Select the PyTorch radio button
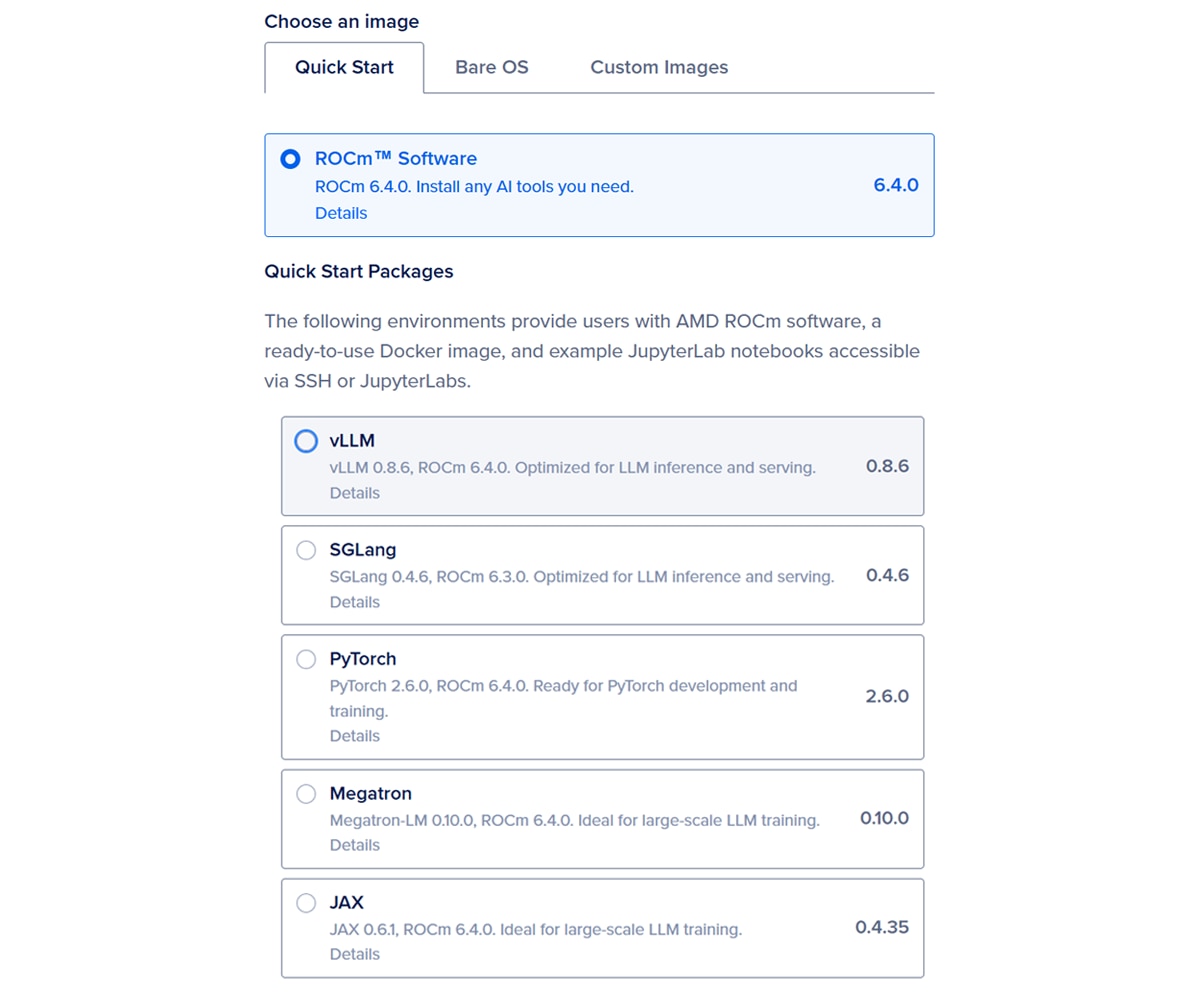Image resolution: width=1200 pixels, height=1000 pixels. coord(306,659)
